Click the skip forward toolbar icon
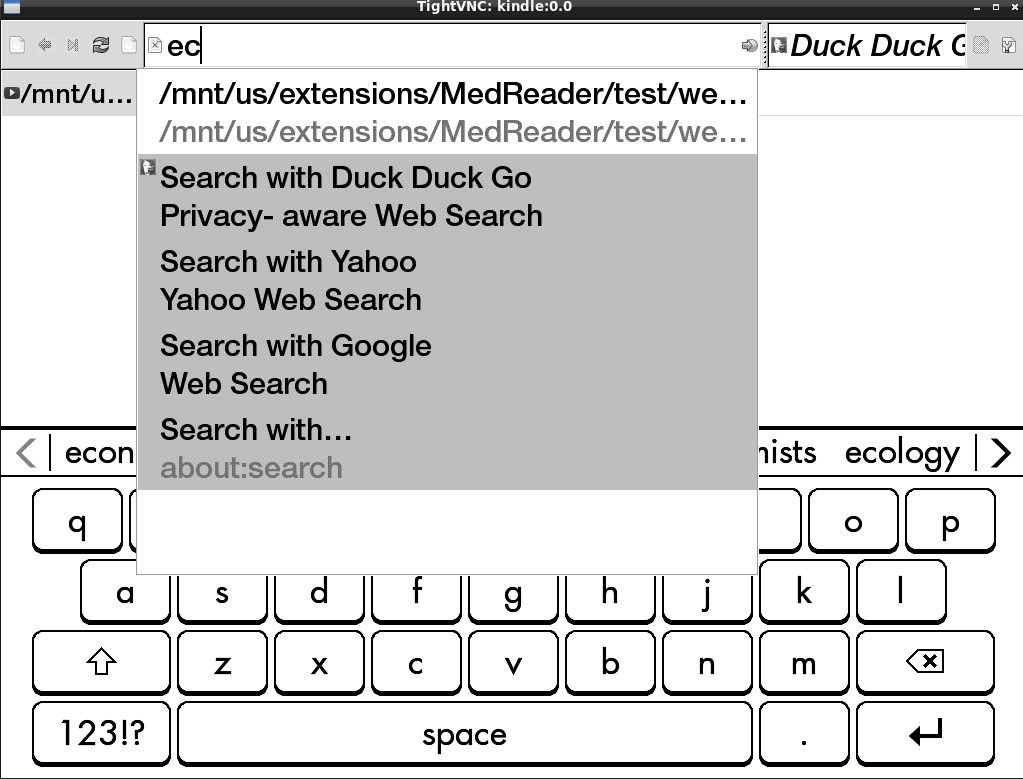This screenshot has height=779, width=1023. click(x=73, y=45)
